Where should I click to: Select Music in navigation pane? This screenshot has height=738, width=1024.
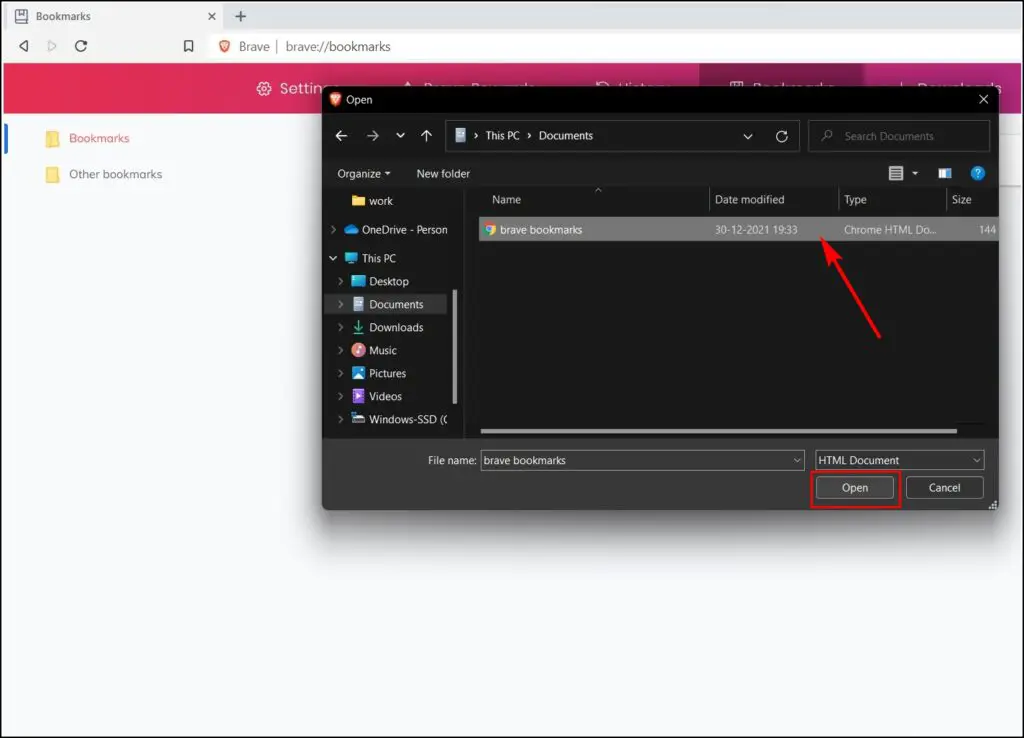(x=374, y=351)
